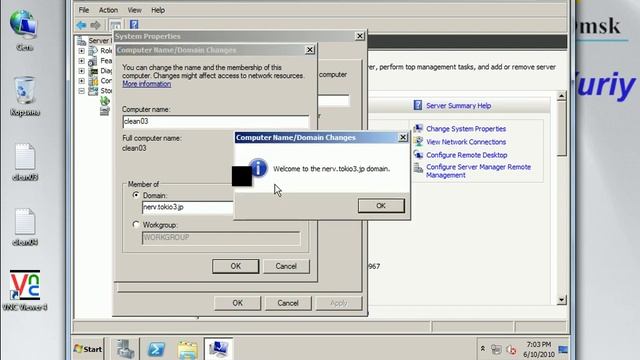Show hidden tray icons arrow
Screen dimensions: 640x360
tap(482, 349)
